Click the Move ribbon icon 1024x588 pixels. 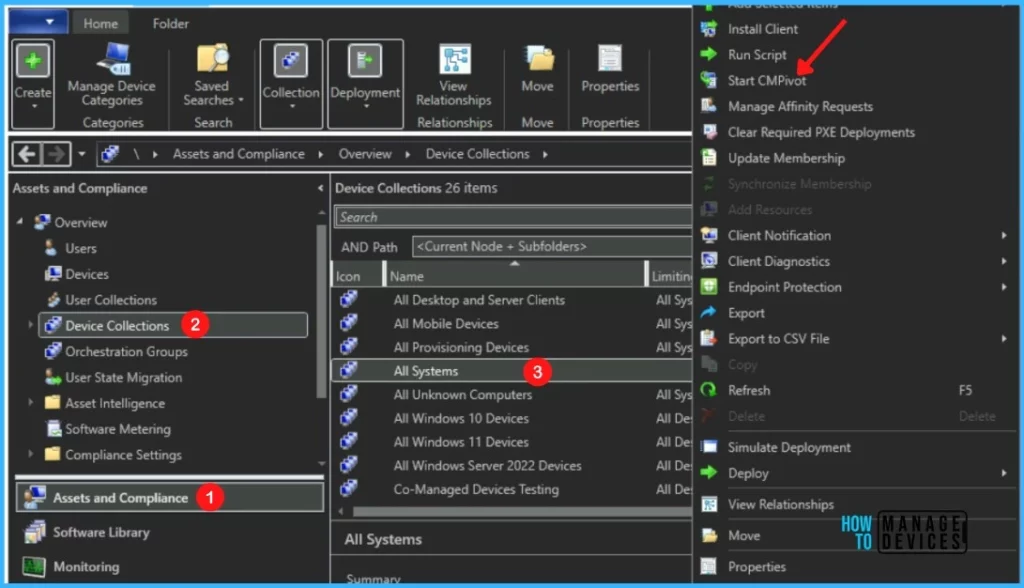537,60
